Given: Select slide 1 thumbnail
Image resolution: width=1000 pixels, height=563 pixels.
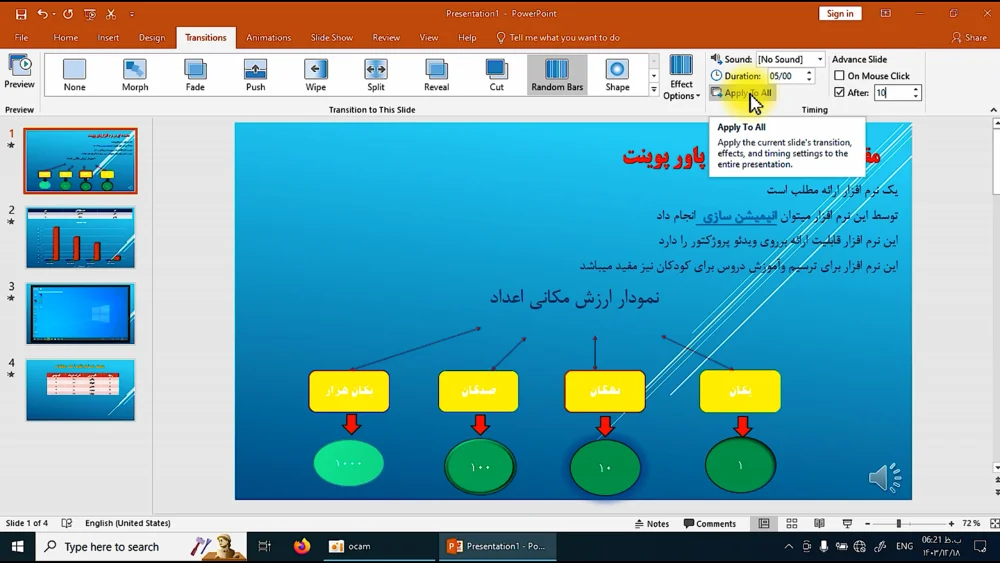Looking at the screenshot, I should tap(80, 161).
